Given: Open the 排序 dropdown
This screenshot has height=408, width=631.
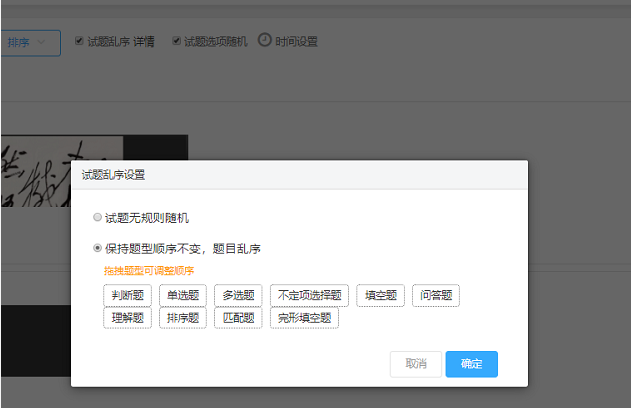Looking at the screenshot, I should [x=29, y=43].
